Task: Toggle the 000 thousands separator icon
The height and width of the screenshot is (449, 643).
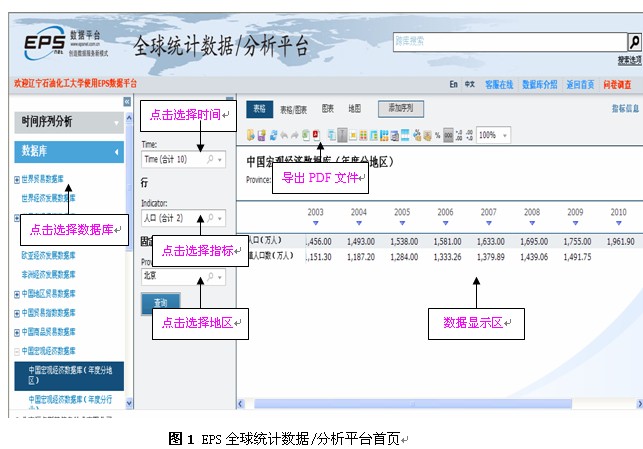Action: (449, 135)
